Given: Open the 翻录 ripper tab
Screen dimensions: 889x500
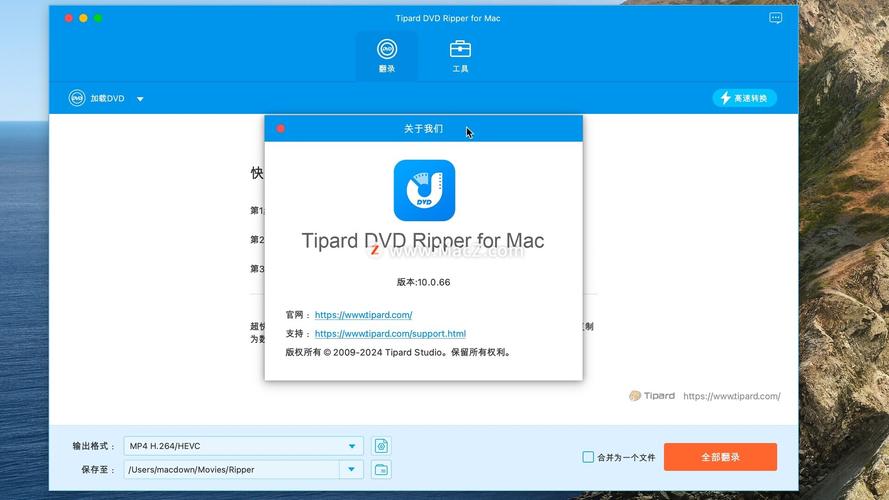Looking at the screenshot, I should click(x=387, y=56).
